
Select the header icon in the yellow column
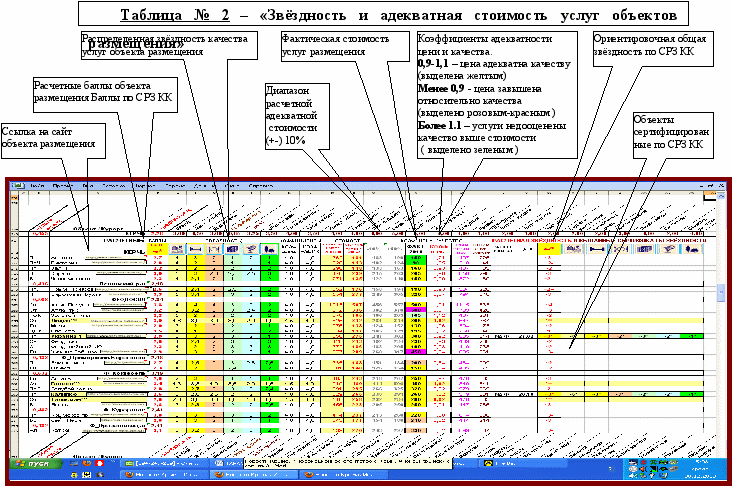196,248
